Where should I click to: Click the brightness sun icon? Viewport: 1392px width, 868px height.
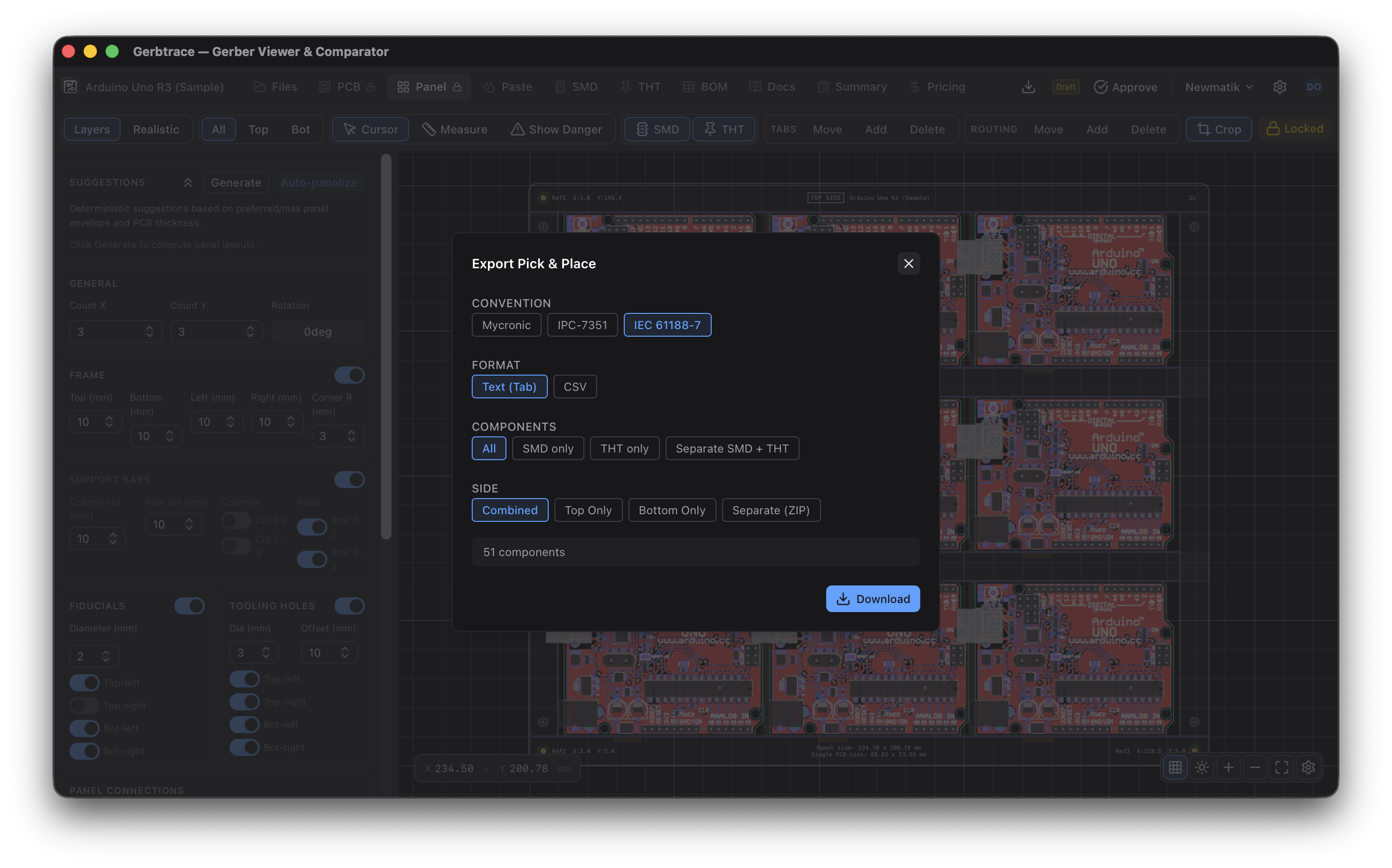1201,767
